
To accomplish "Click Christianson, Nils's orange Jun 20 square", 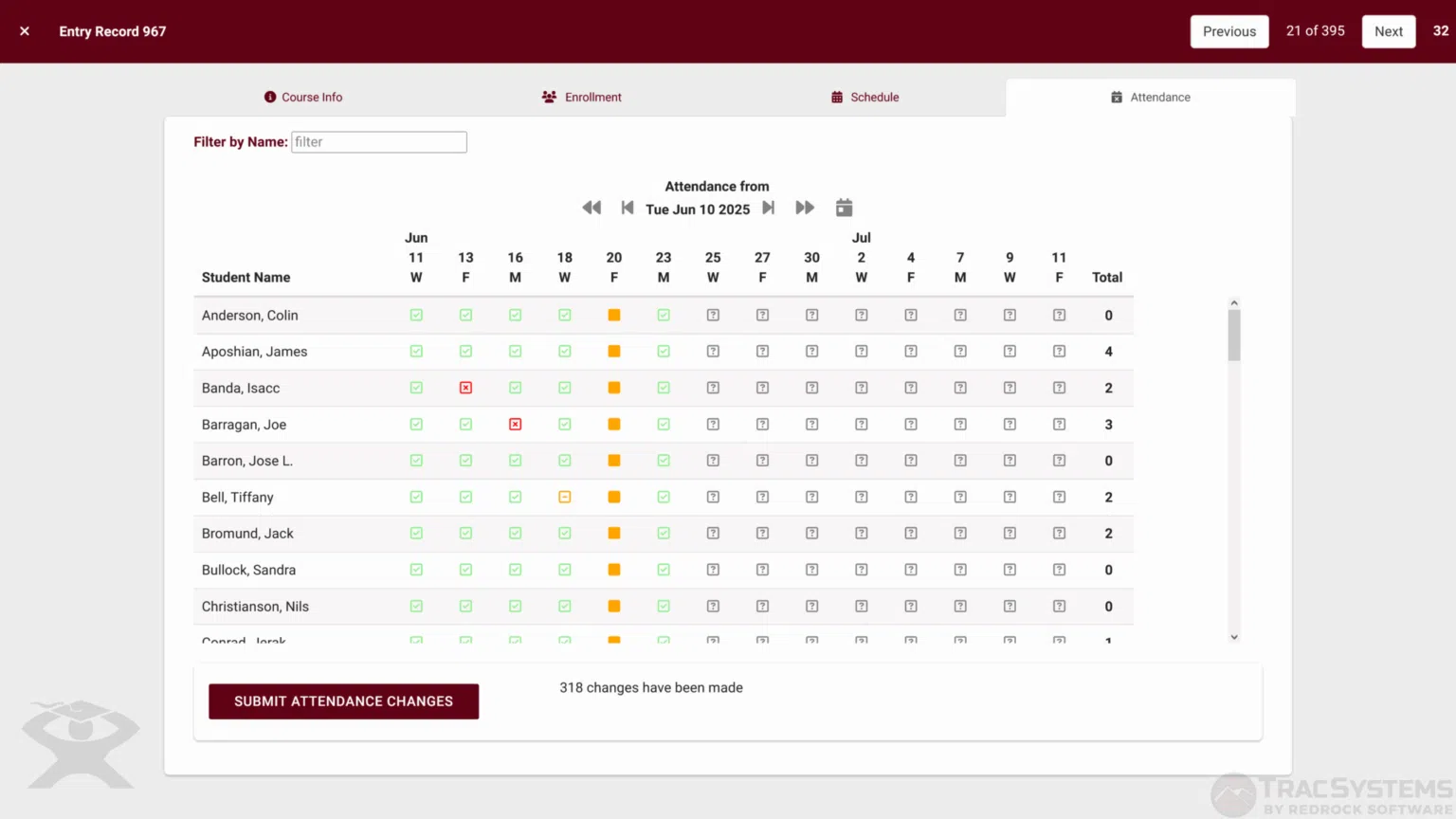I will [x=614, y=607].
